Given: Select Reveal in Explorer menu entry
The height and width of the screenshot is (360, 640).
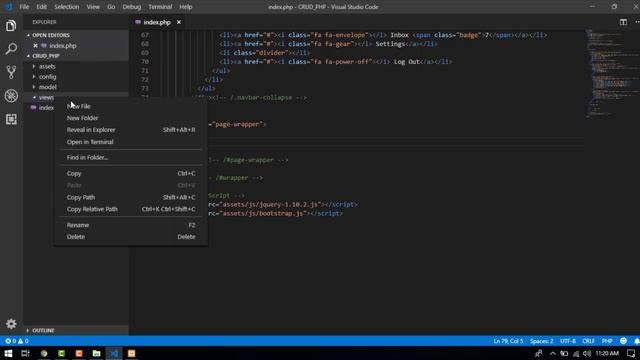Looking at the screenshot, I should pos(131,130).
